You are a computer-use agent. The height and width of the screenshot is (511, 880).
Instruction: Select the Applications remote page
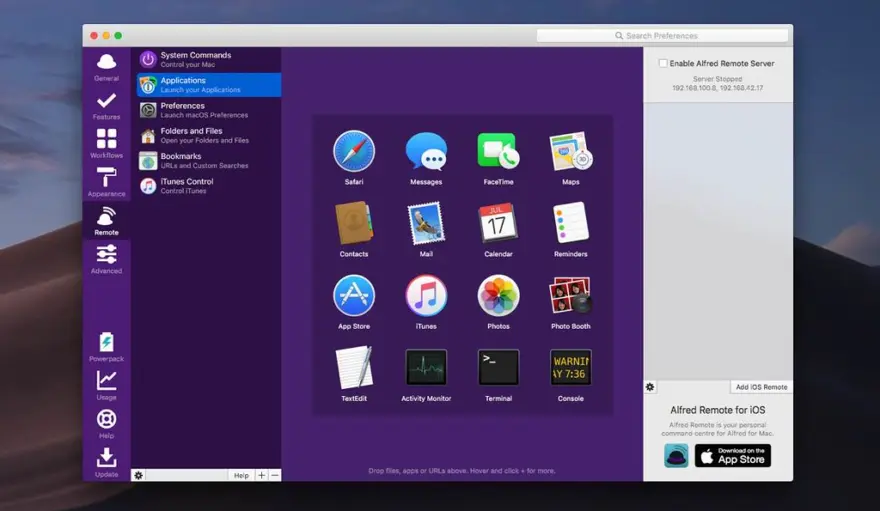209,85
